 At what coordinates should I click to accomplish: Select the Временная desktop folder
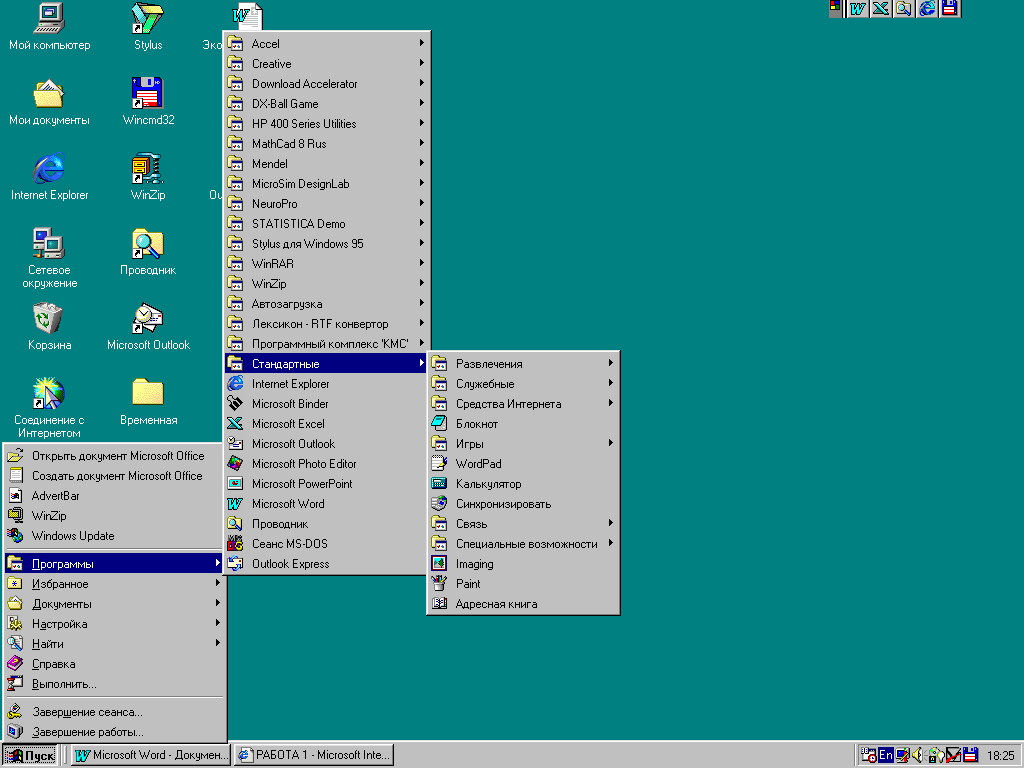(x=148, y=402)
